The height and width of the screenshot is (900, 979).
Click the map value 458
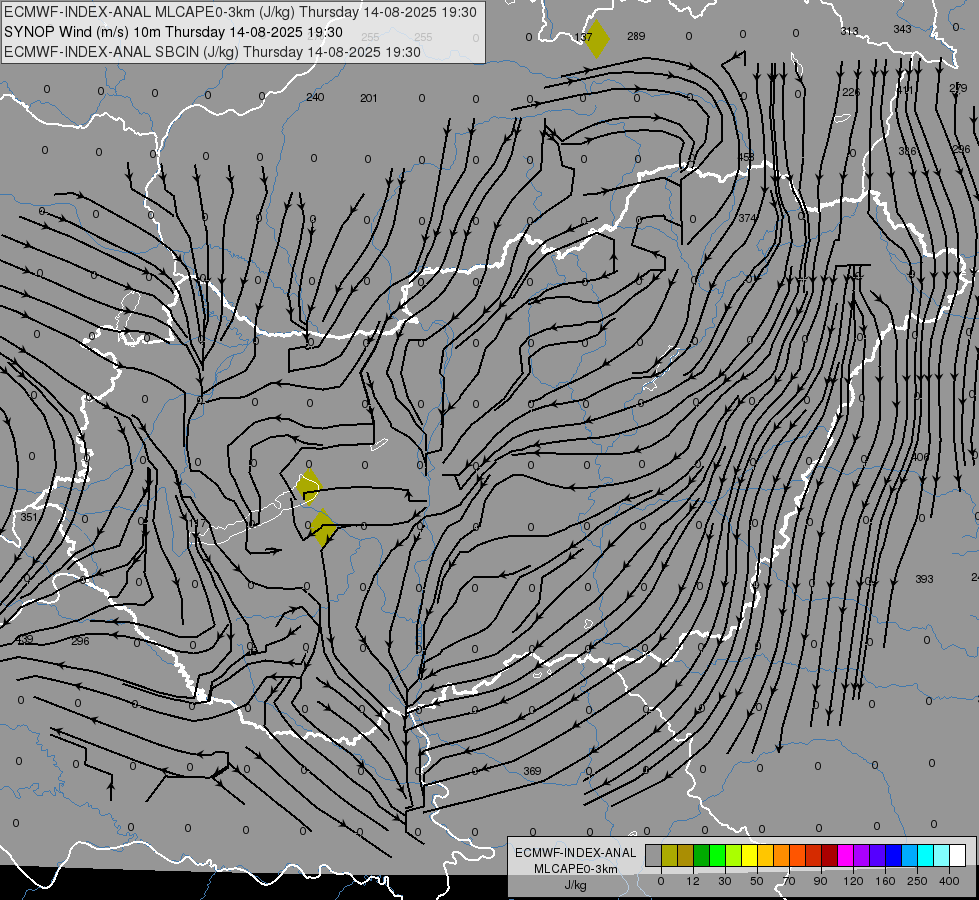click(x=746, y=157)
